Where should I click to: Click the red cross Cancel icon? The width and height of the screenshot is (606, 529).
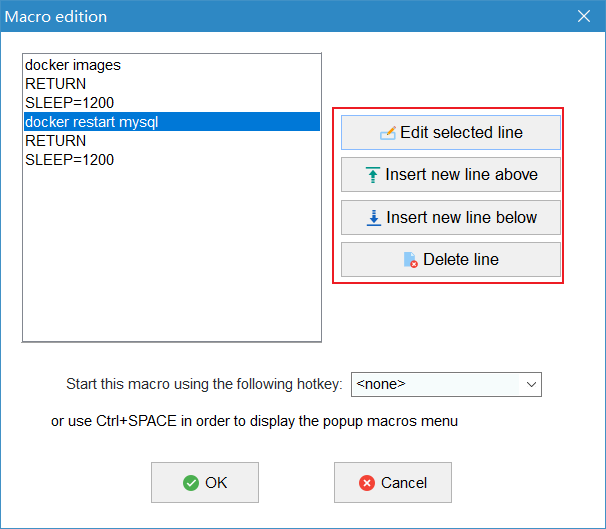pos(366,483)
